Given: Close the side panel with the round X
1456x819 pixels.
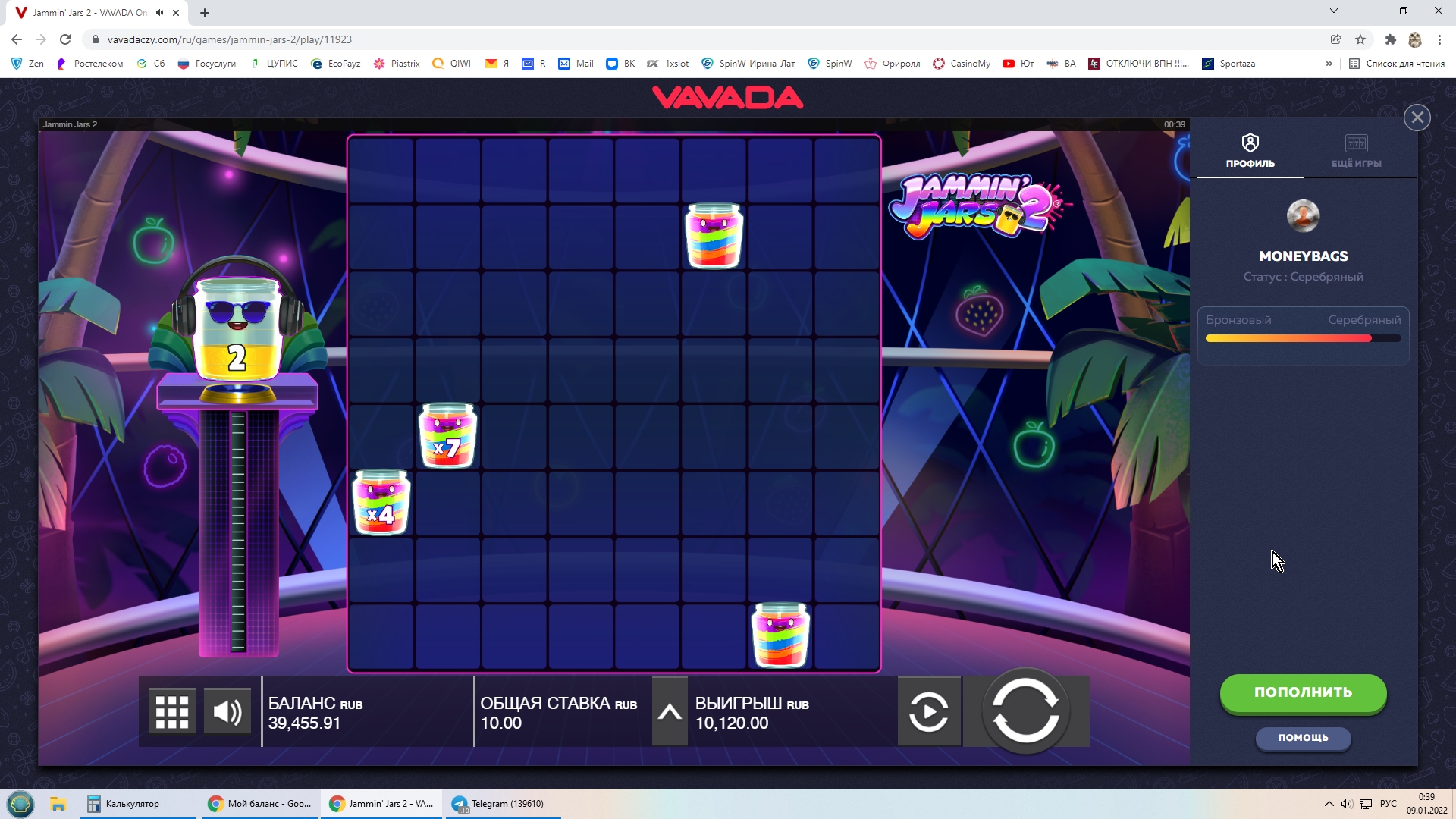Looking at the screenshot, I should point(1417,118).
